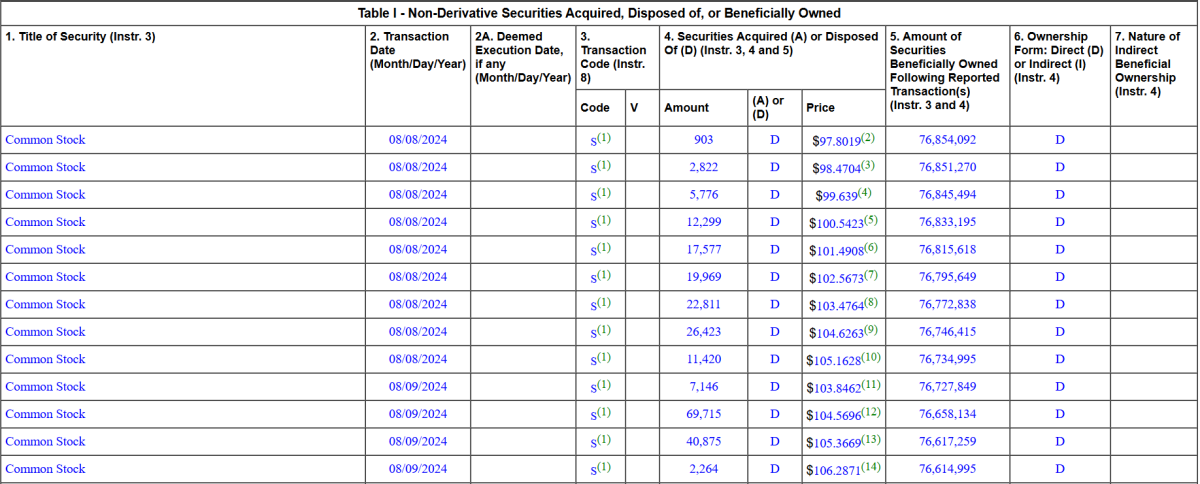Click beneficially owned value 76,746,415
This screenshot has width=1200, height=484.
(x=947, y=332)
